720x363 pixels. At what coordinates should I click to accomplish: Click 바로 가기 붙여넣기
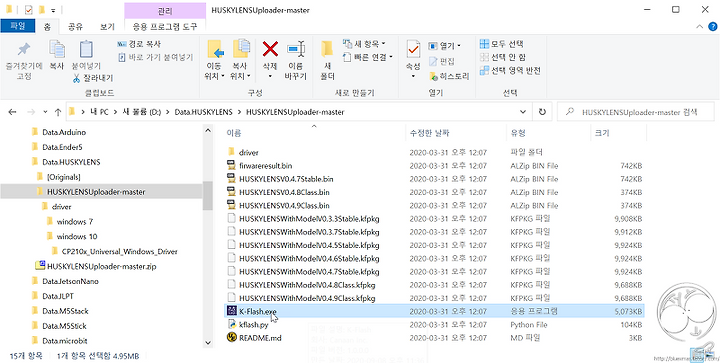tap(156, 58)
